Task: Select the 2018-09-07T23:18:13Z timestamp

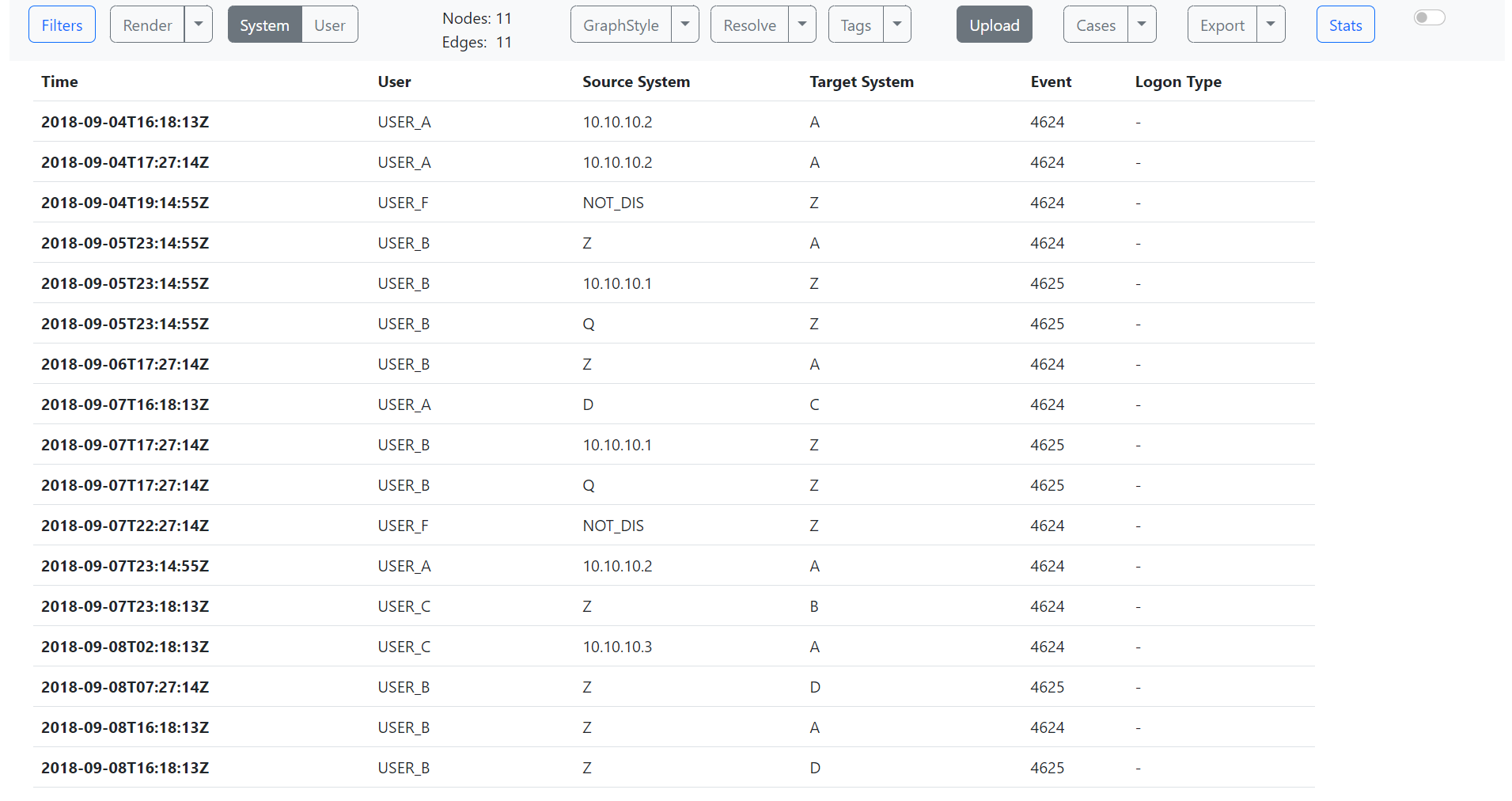Action: 125,606
